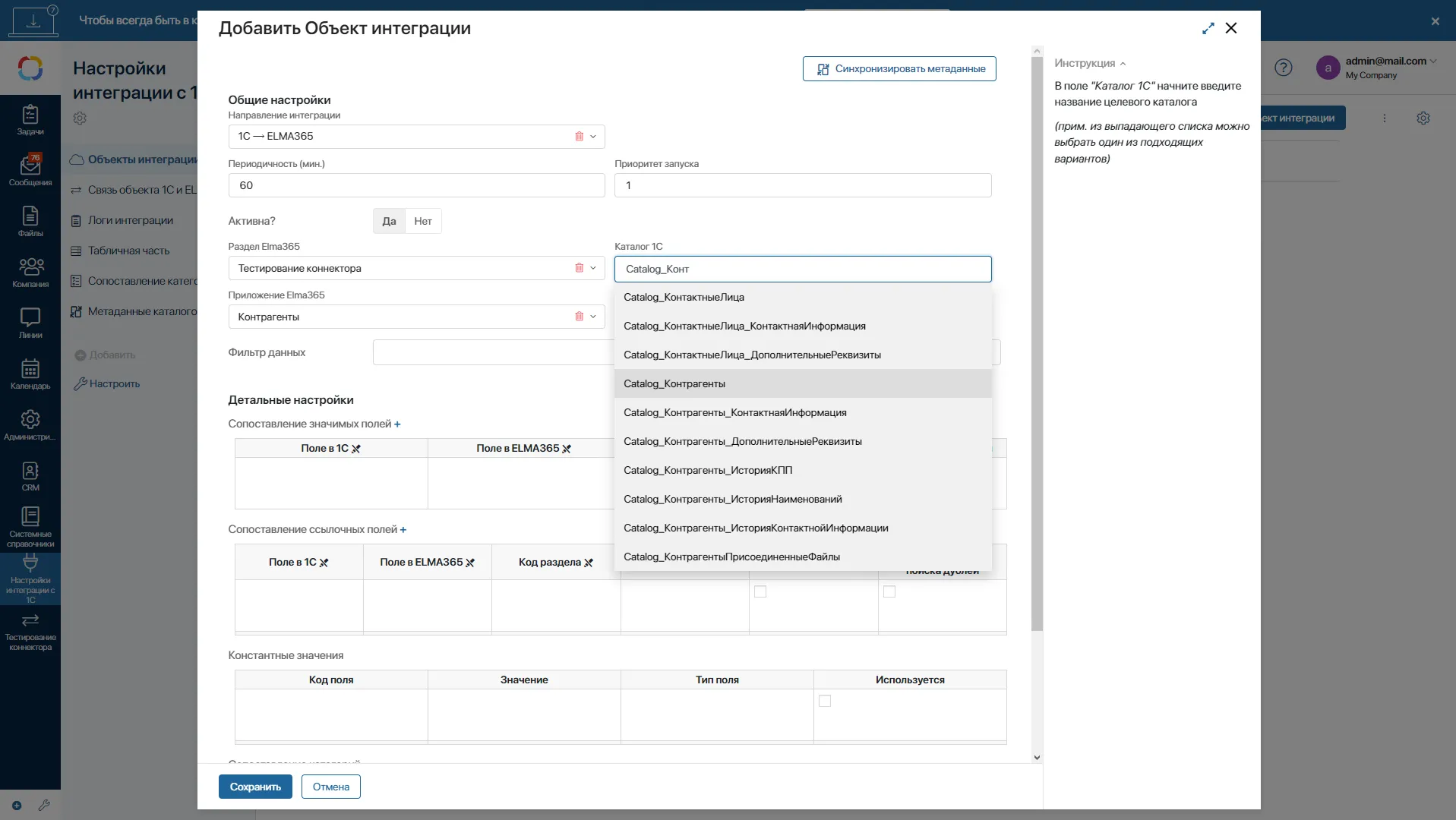The height and width of the screenshot is (820, 1456).
Task: Clear the Раздел Elma365 value with trash icon
Action: pyautogui.click(x=579, y=268)
